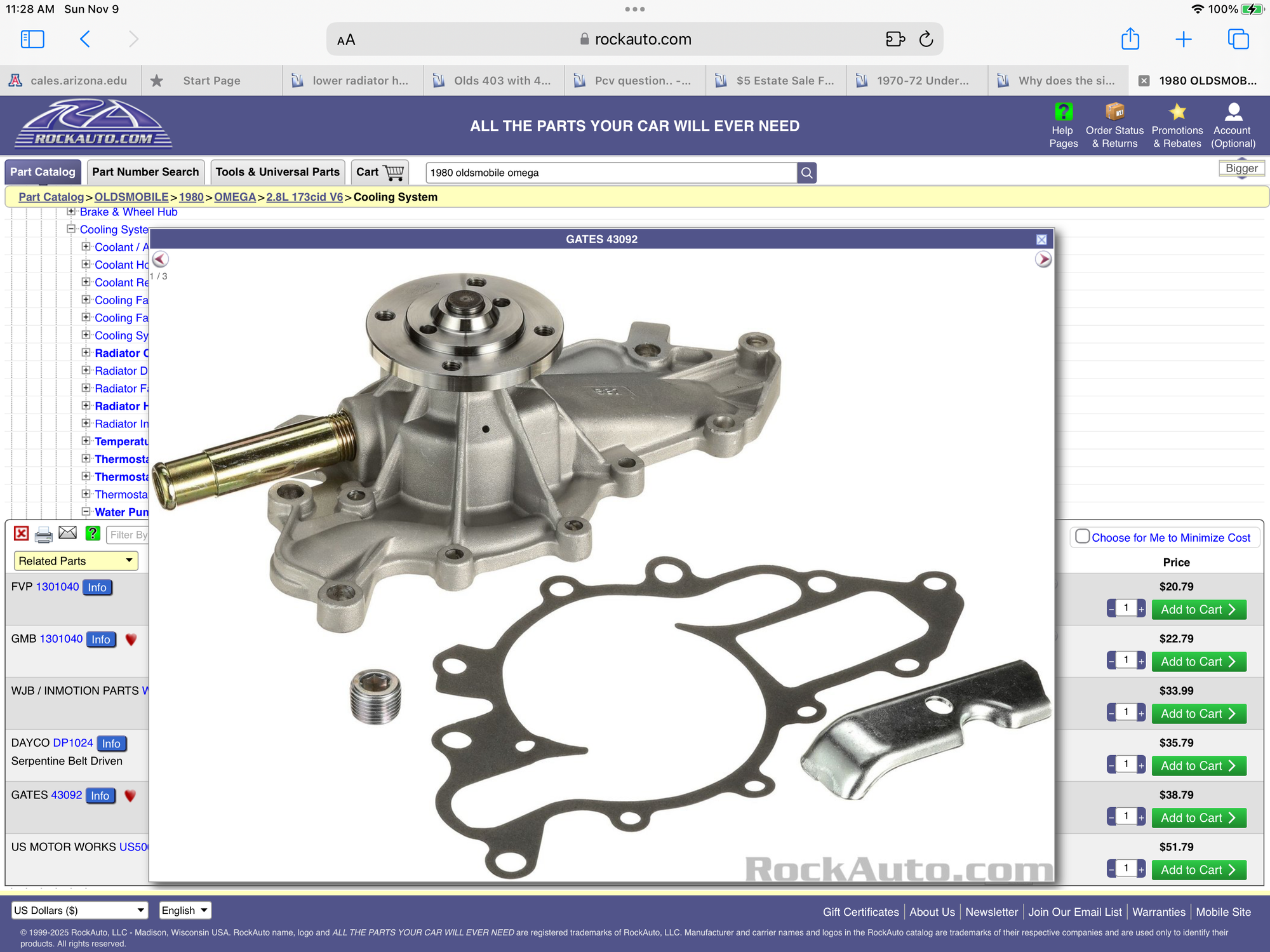Switch to Part Number Search tab

coord(145,172)
